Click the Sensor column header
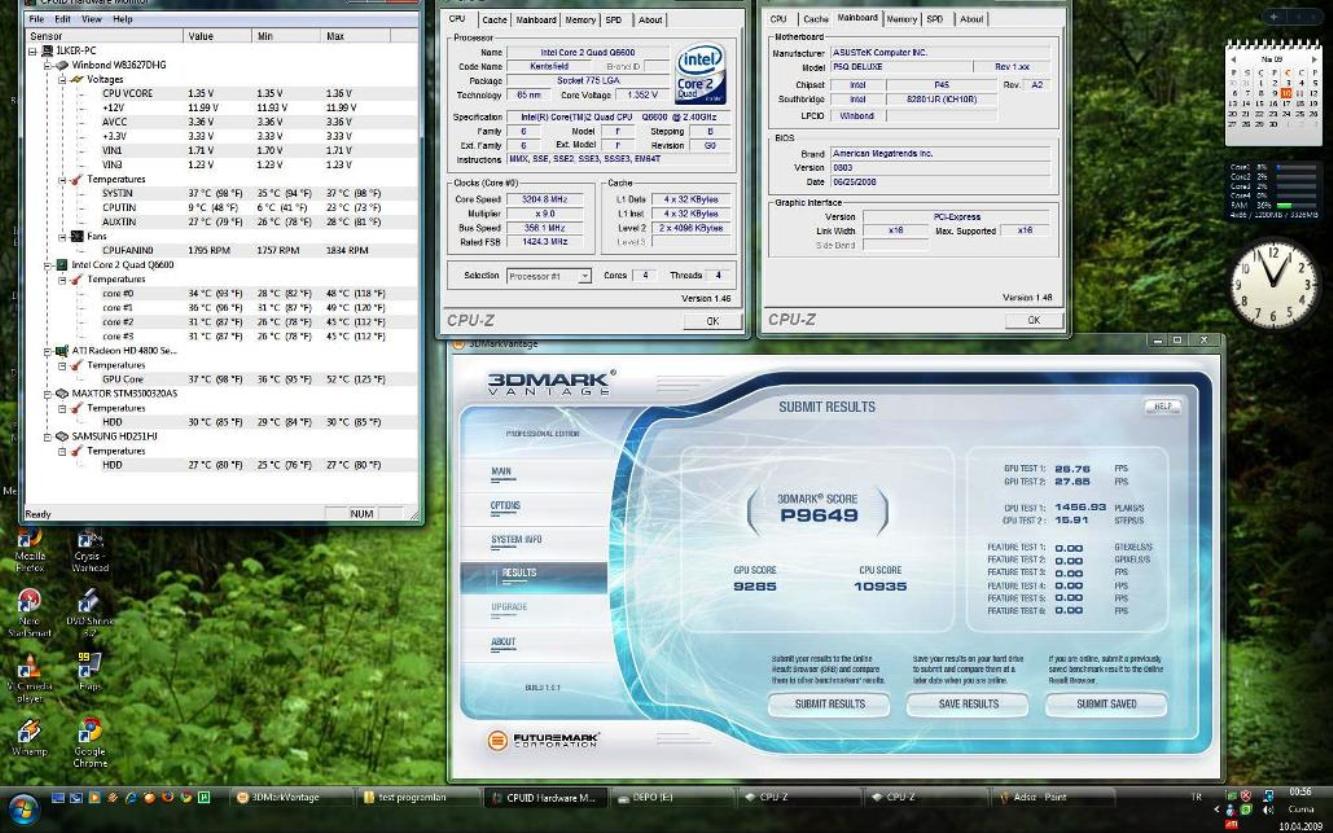This screenshot has width=1333, height=833. click(x=105, y=36)
